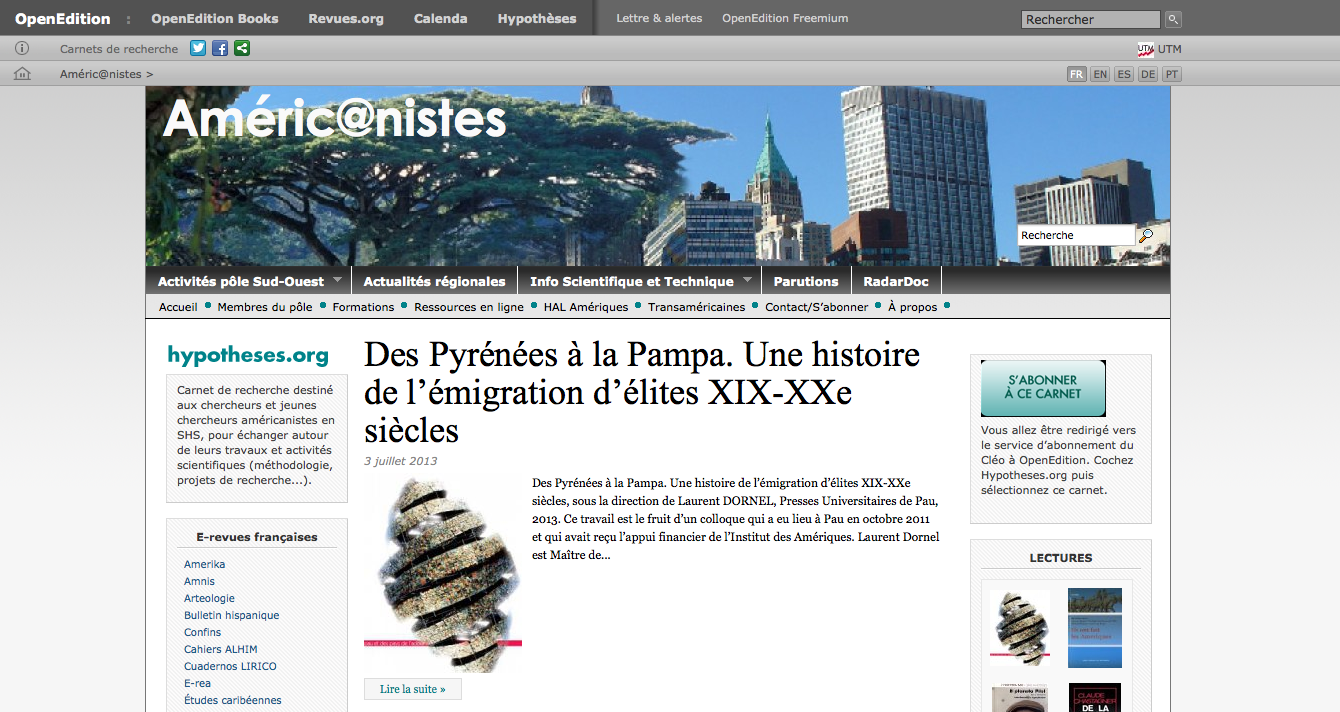Open the E-rea e-revue link
This screenshot has width=1340, height=712.
(198, 683)
